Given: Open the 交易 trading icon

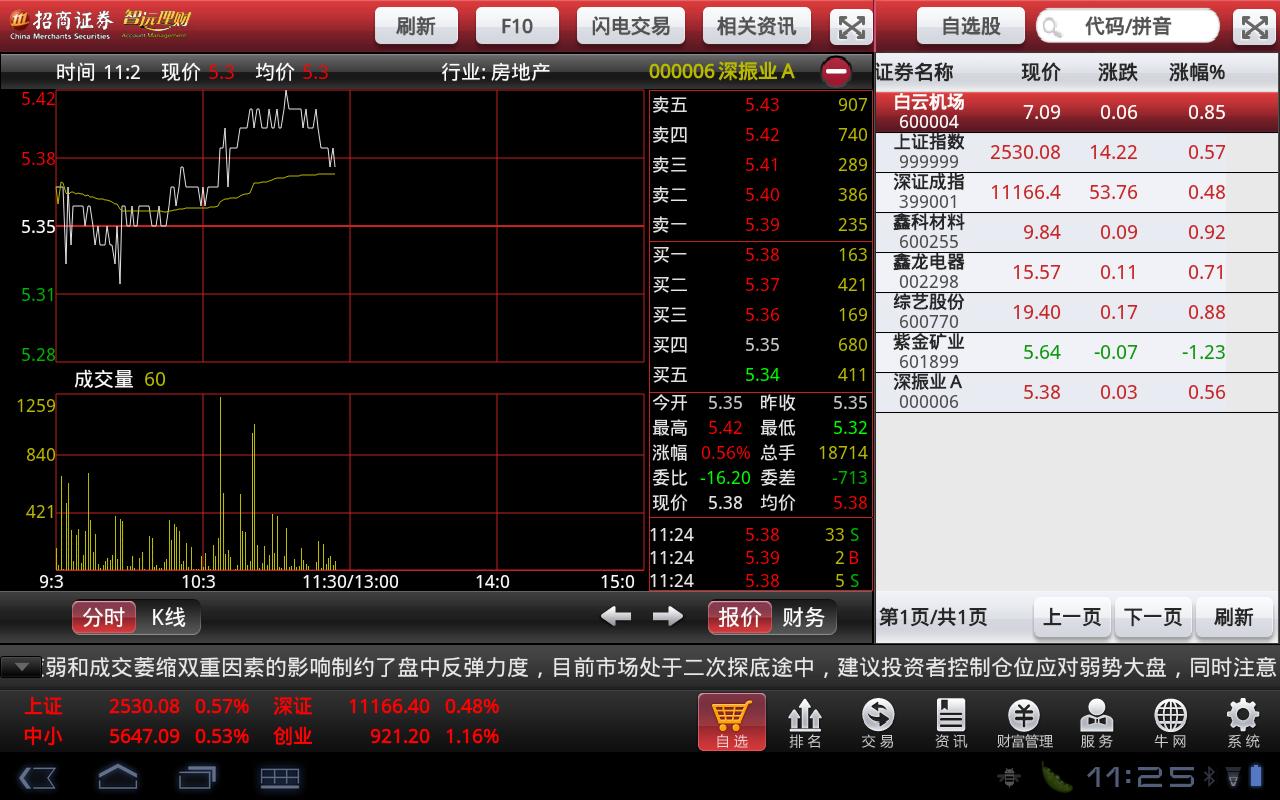Looking at the screenshot, I should [878, 722].
